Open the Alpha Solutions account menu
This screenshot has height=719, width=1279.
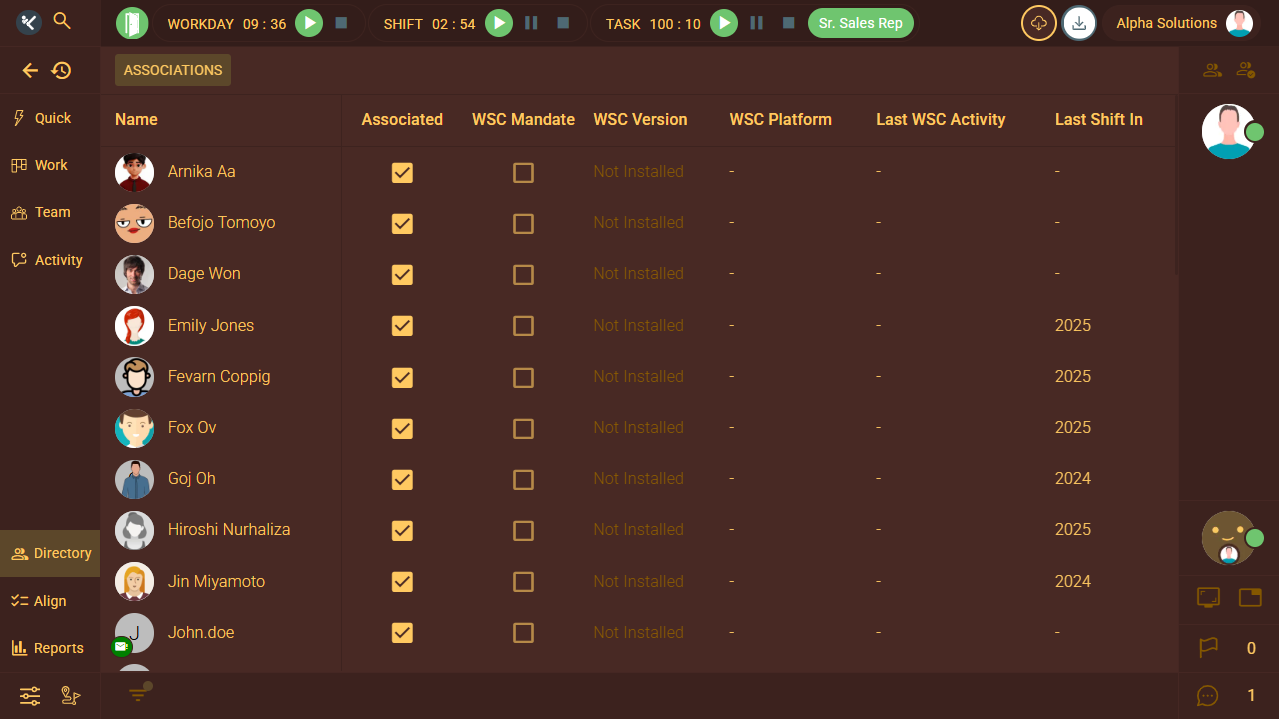[1180, 23]
